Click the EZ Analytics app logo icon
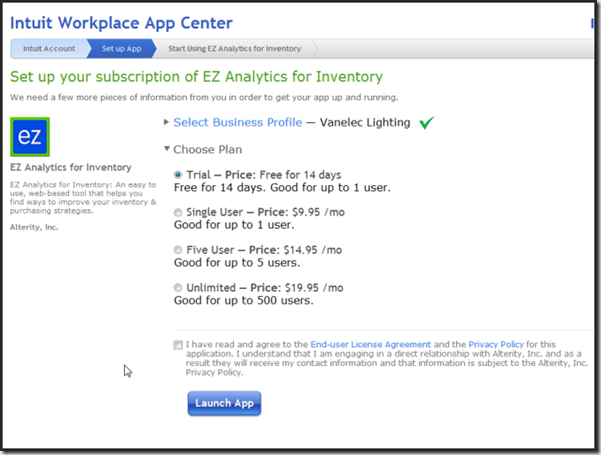 30,137
